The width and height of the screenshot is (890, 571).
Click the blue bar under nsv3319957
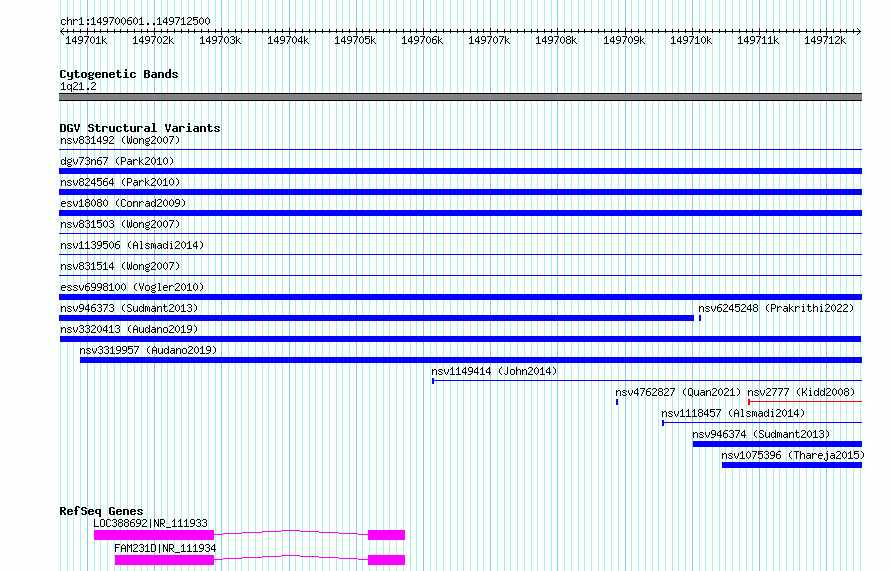(x=471, y=360)
